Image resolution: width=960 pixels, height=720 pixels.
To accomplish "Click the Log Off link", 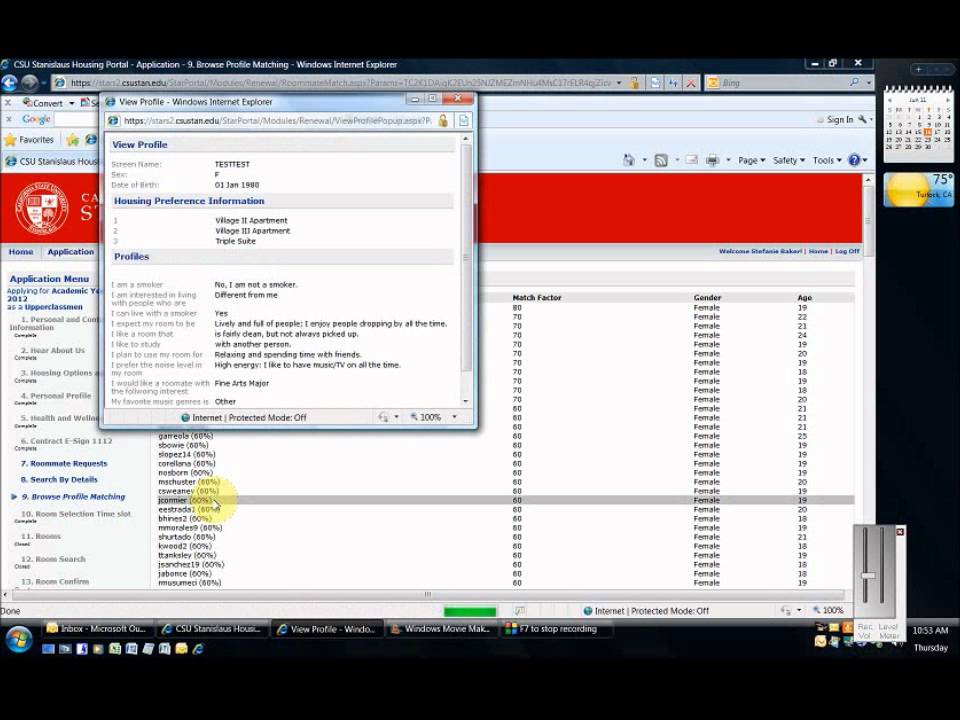I will point(847,251).
